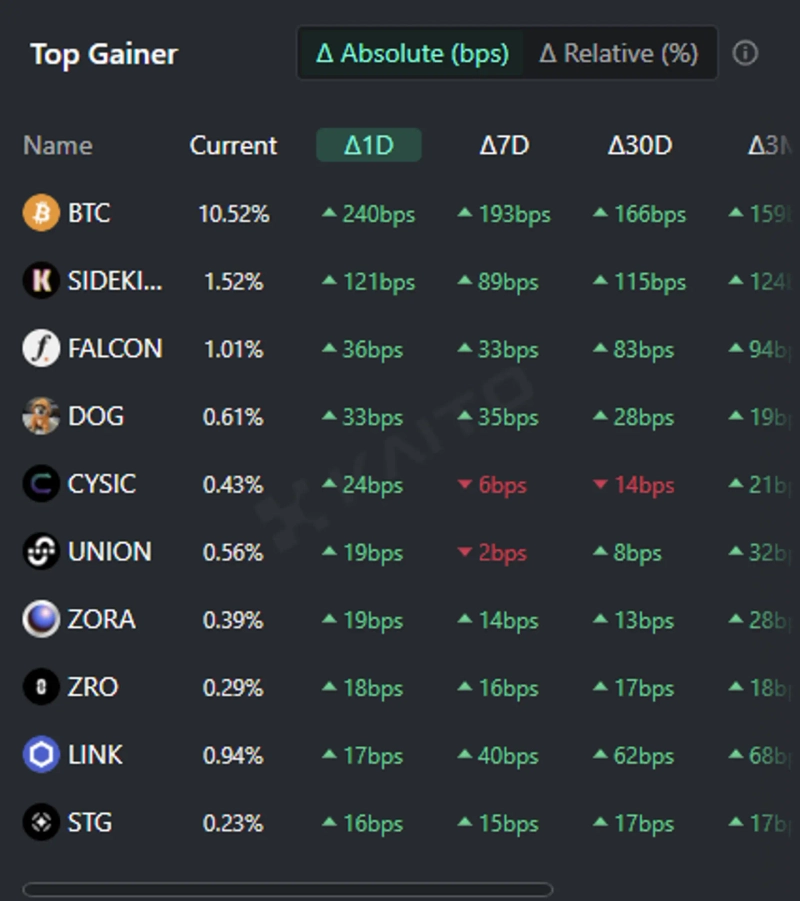Click the SIDEKICK token logo
This screenshot has height=901, width=800.
(x=41, y=281)
